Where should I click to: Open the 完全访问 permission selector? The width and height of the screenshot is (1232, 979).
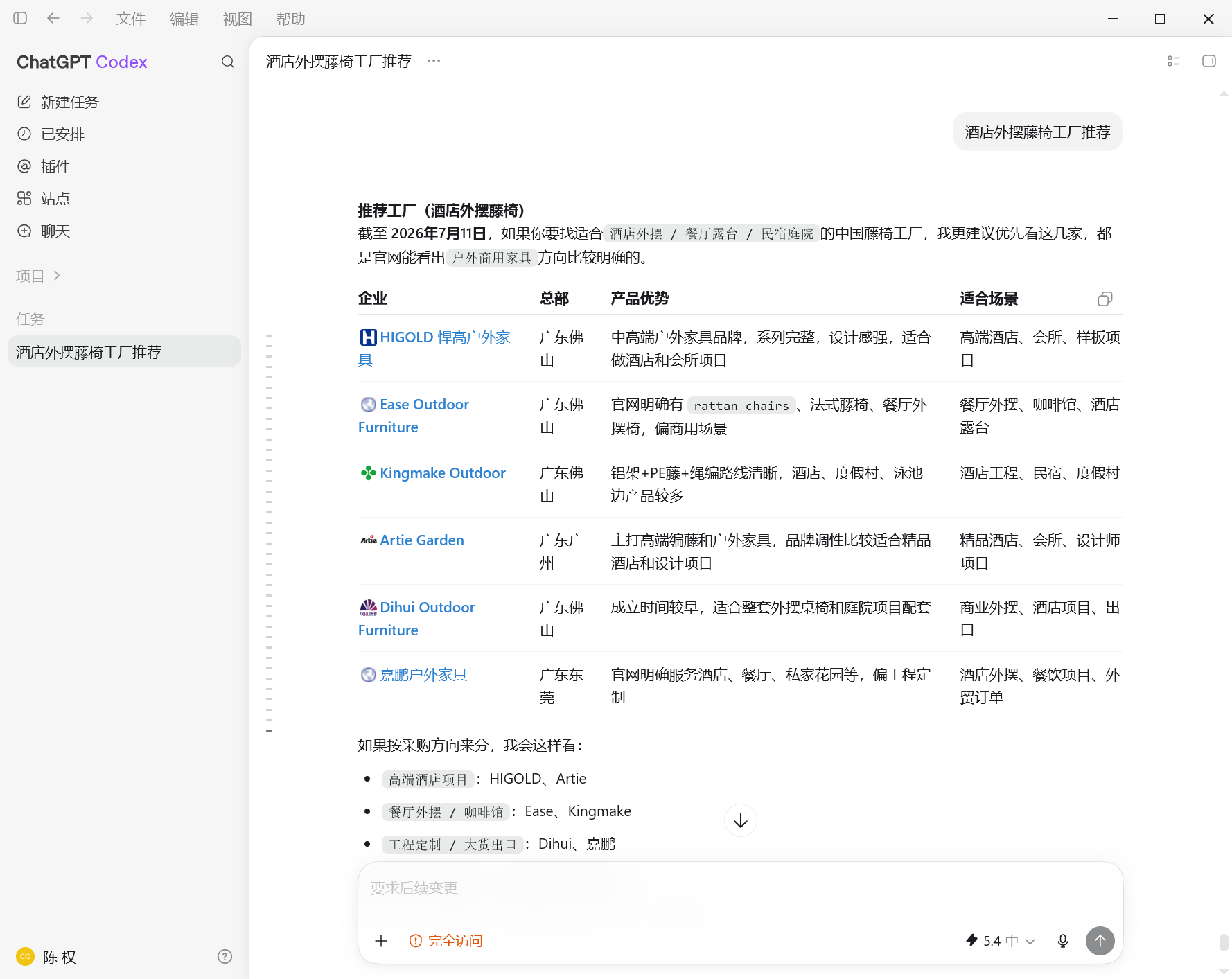point(446,941)
